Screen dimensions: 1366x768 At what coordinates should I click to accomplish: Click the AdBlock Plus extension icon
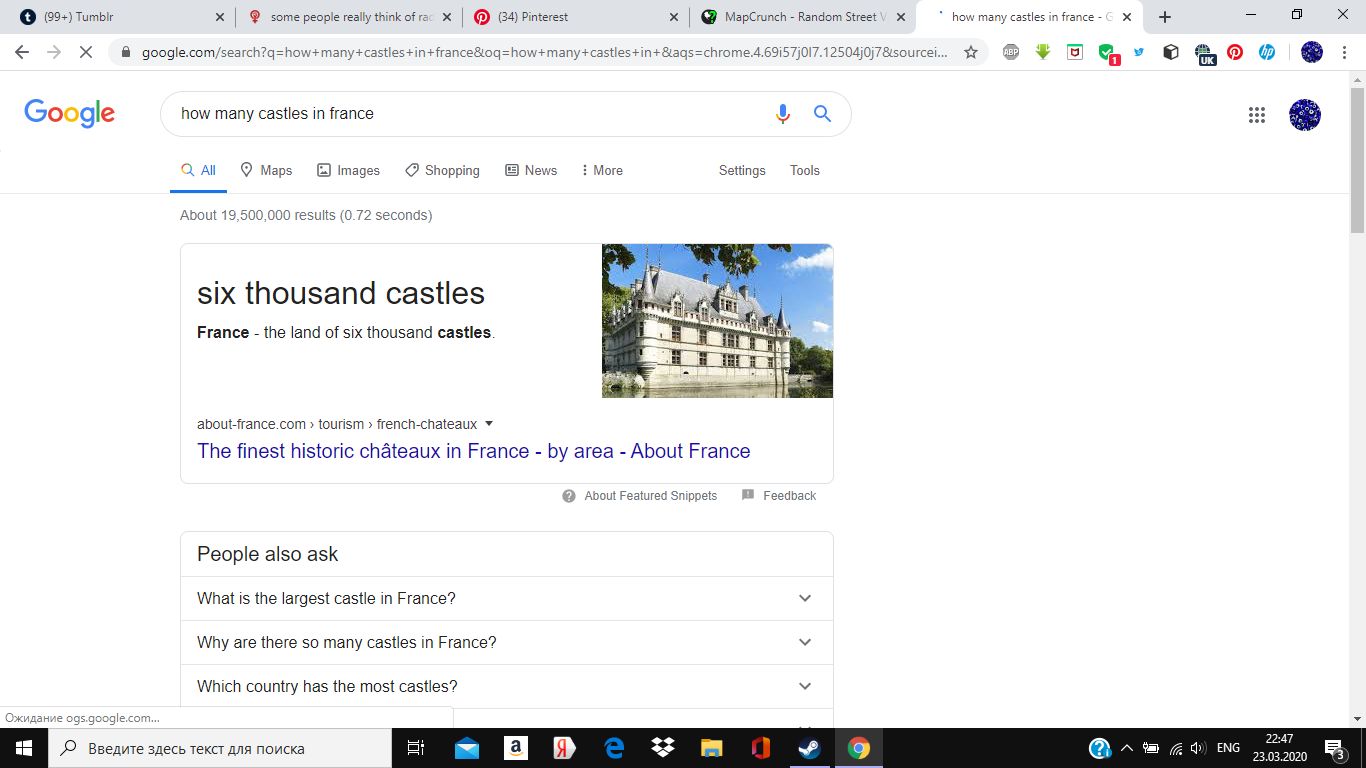pos(1011,53)
